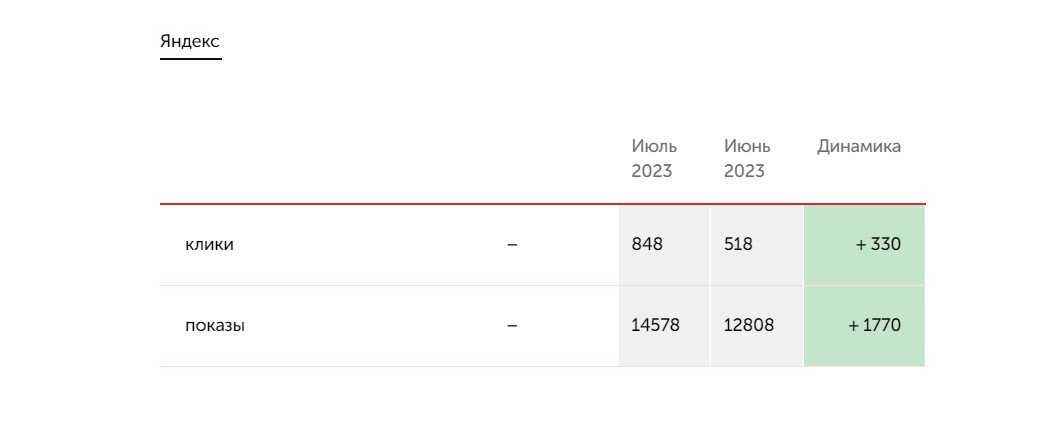Select the показы row label
Image resolution: width=1064 pixels, height=427 pixels.
click(215, 325)
